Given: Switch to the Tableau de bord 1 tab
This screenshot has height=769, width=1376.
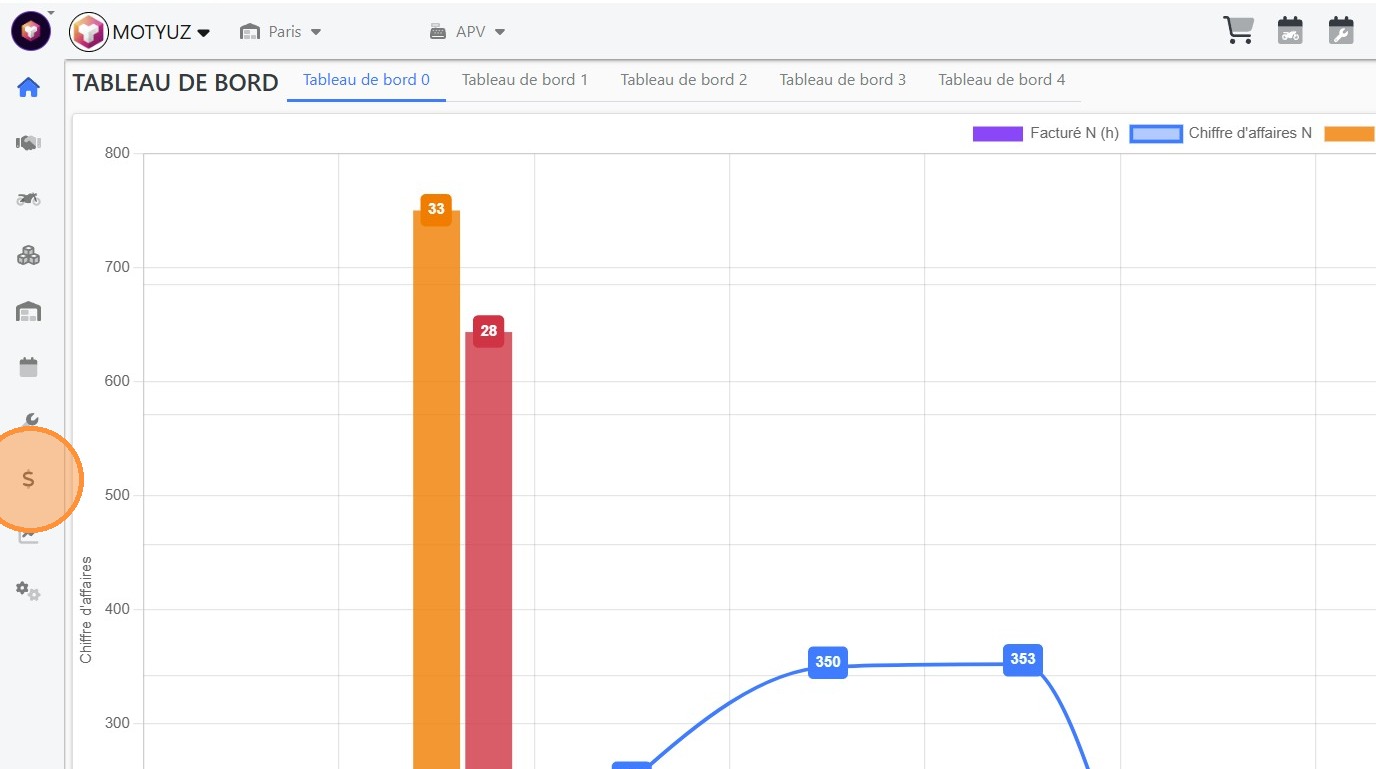Looking at the screenshot, I should [525, 80].
